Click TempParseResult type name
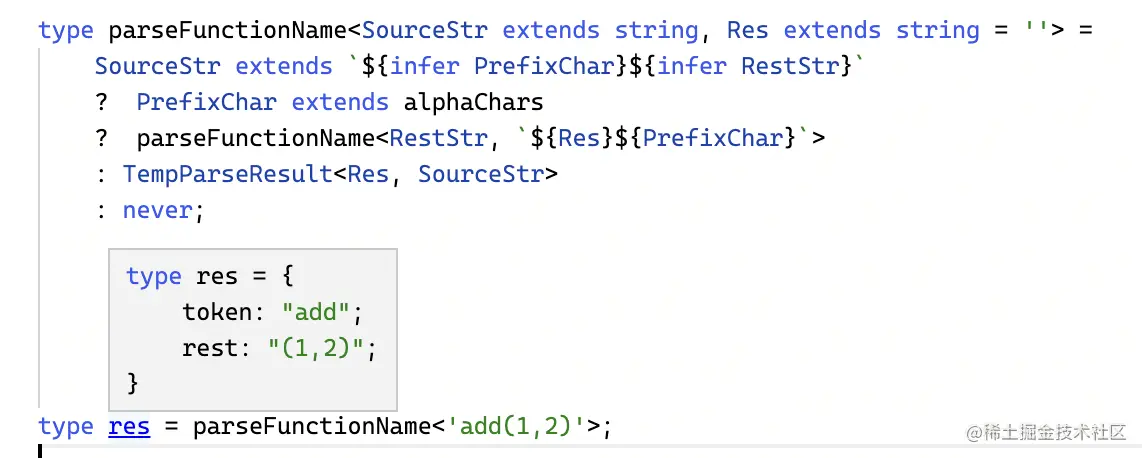Viewport: 1142px width, 458px height. click(x=227, y=174)
